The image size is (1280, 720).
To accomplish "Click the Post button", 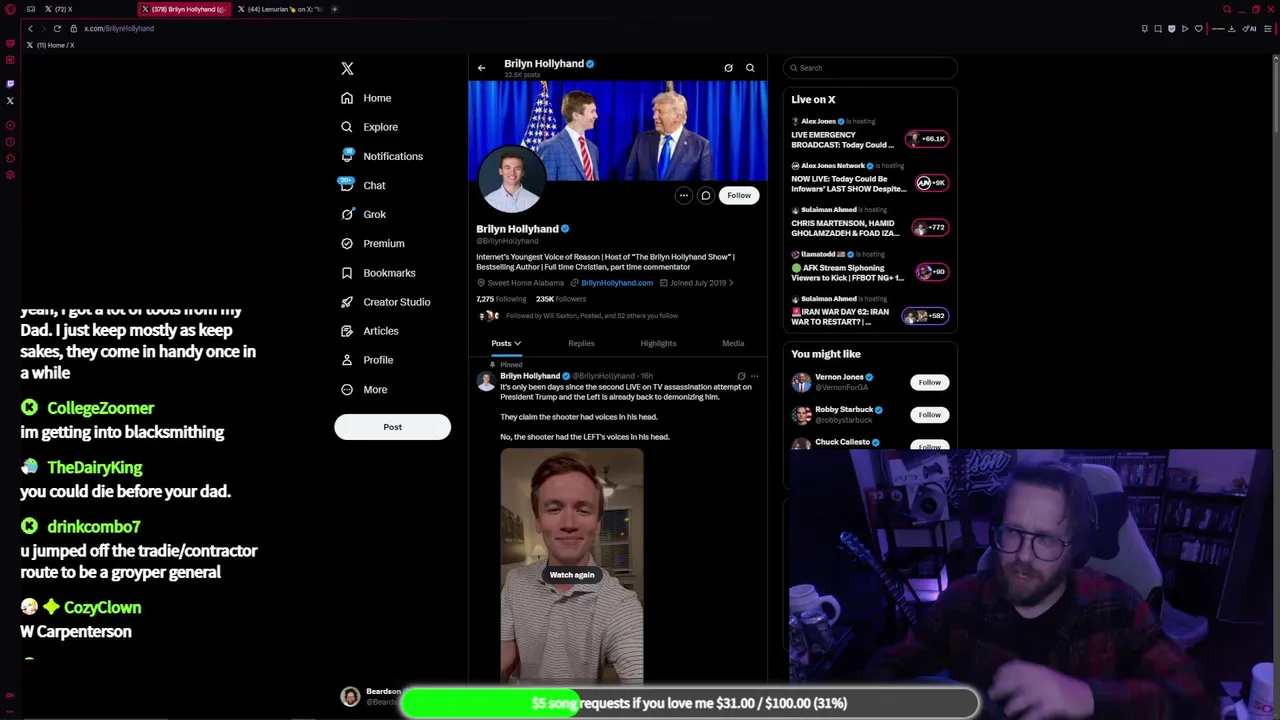I will [392, 427].
